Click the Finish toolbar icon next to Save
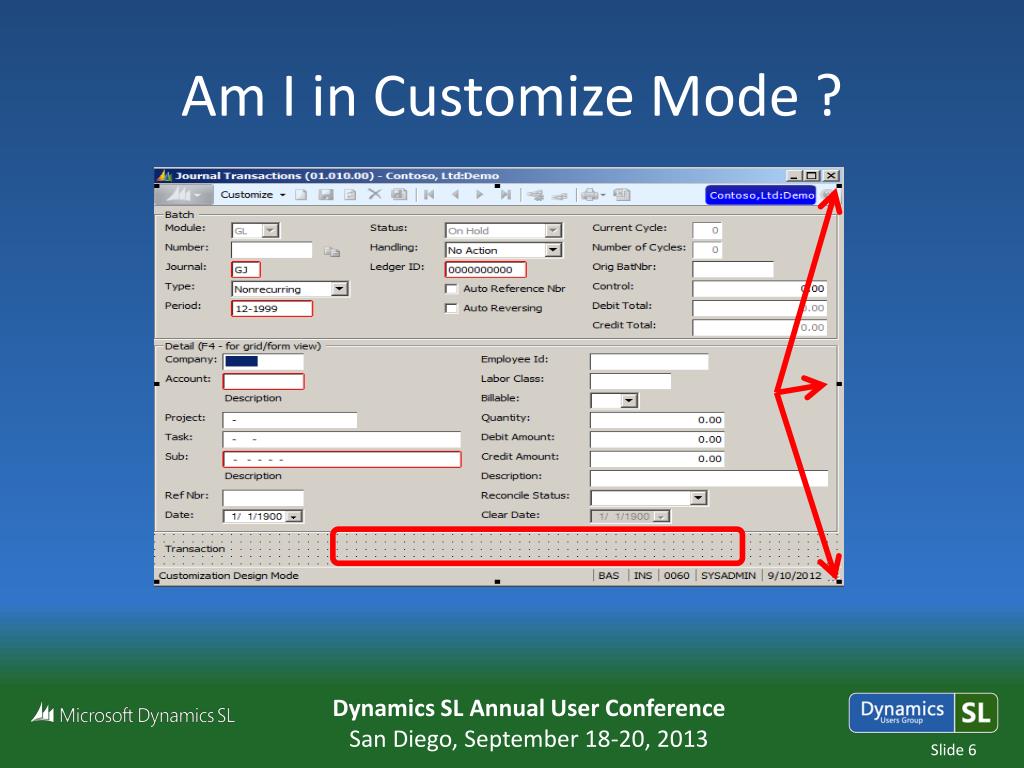1024x768 pixels. (x=350, y=195)
